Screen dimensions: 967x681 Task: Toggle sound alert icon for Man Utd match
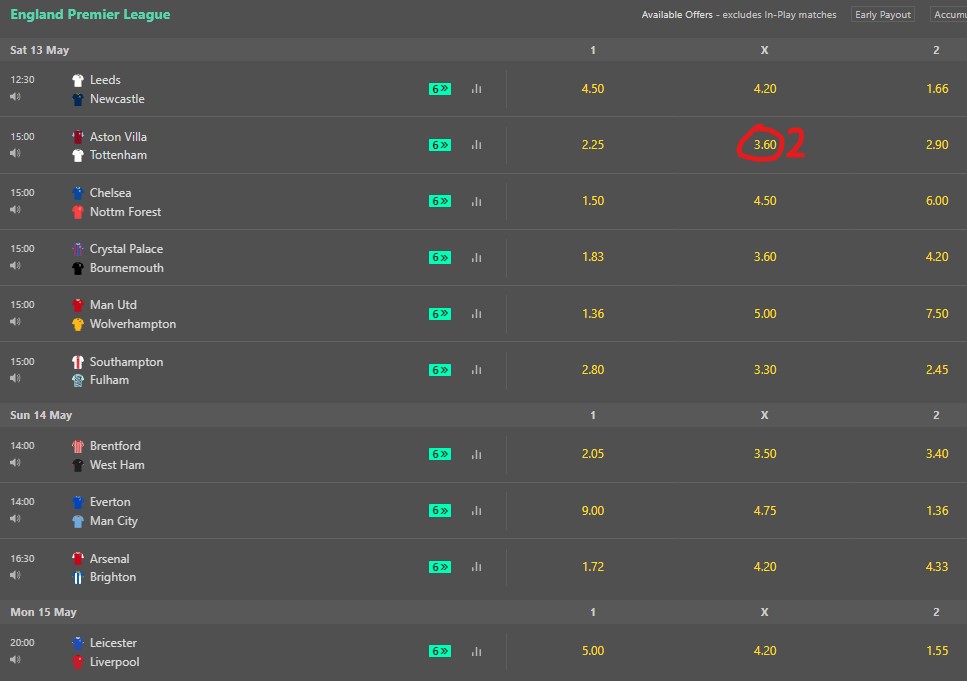pyautogui.click(x=15, y=321)
